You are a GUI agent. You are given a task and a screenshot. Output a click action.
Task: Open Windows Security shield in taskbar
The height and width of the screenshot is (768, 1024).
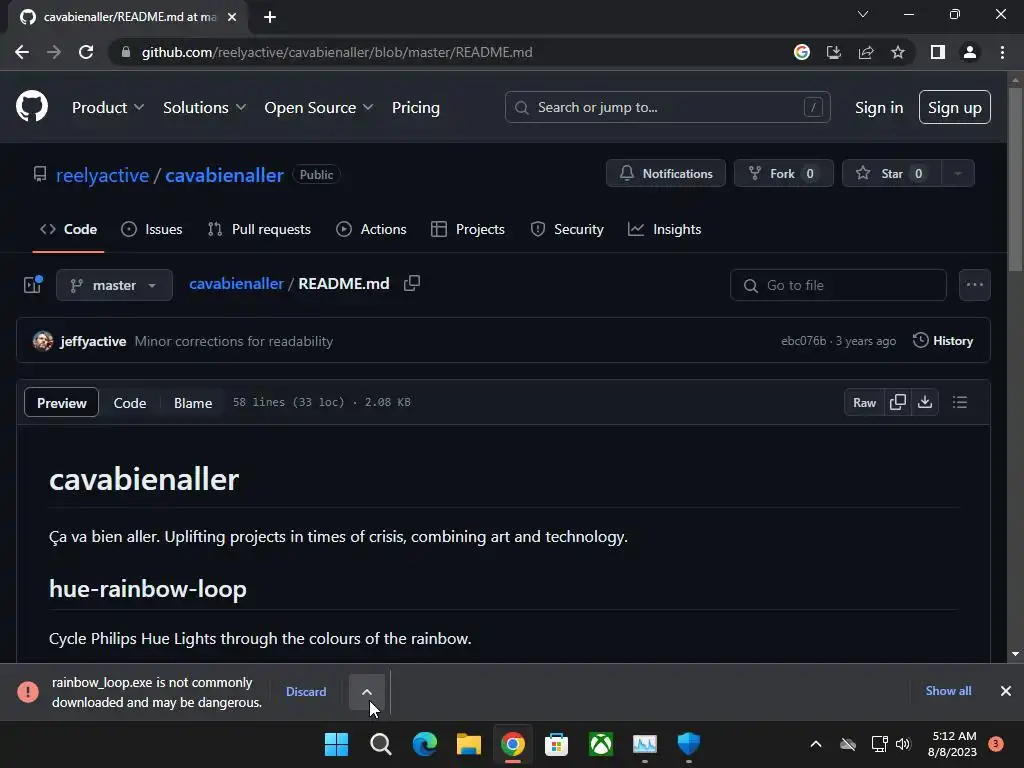(688, 744)
